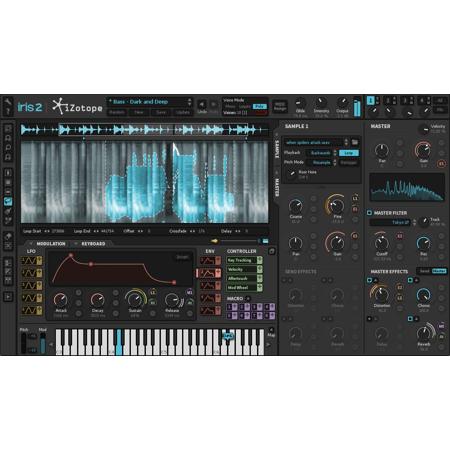Select Poly voice mode
Viewport: 450px width, 450px height.
[260, 107]
